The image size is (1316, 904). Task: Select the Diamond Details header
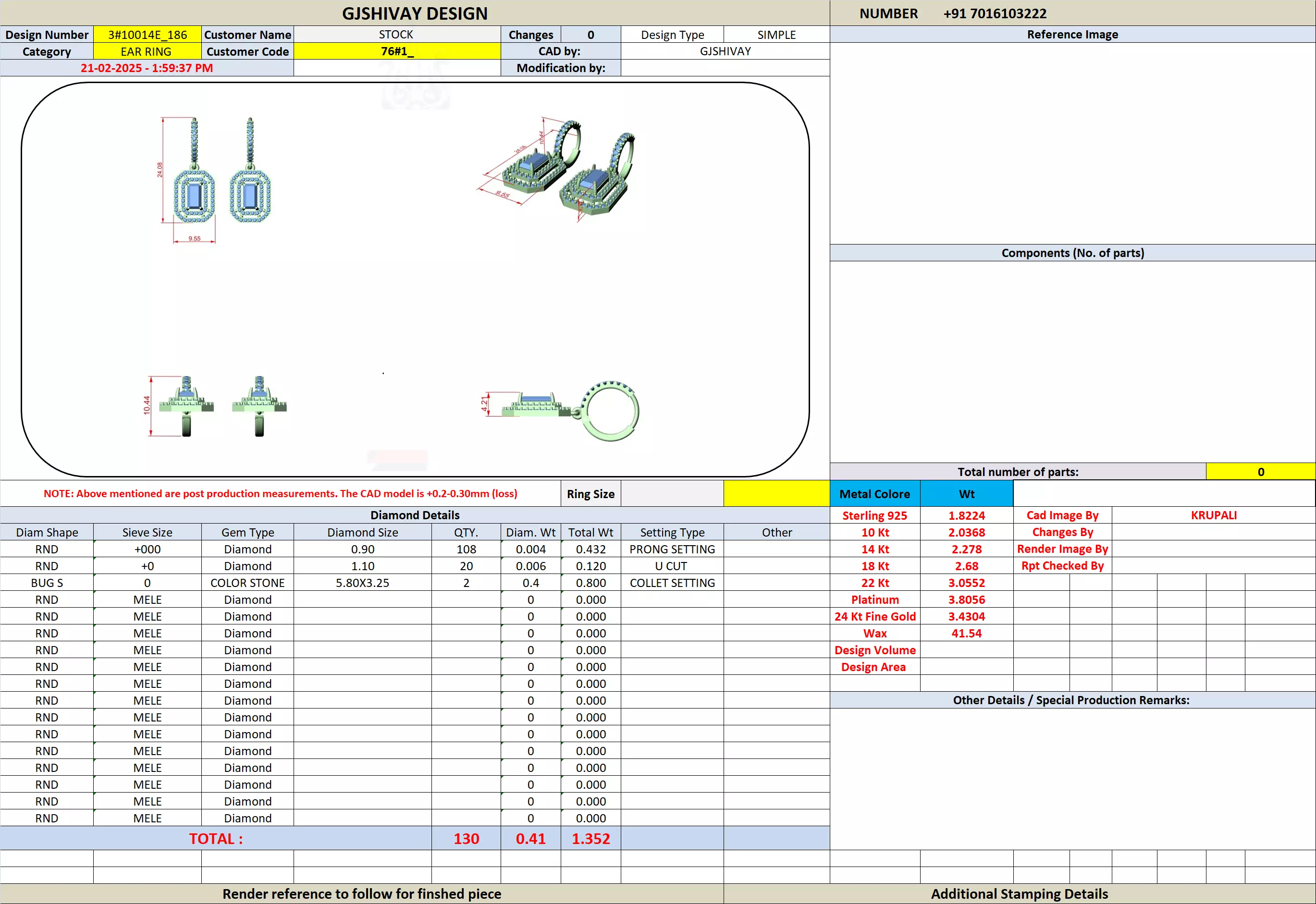[x=415, y=515]
